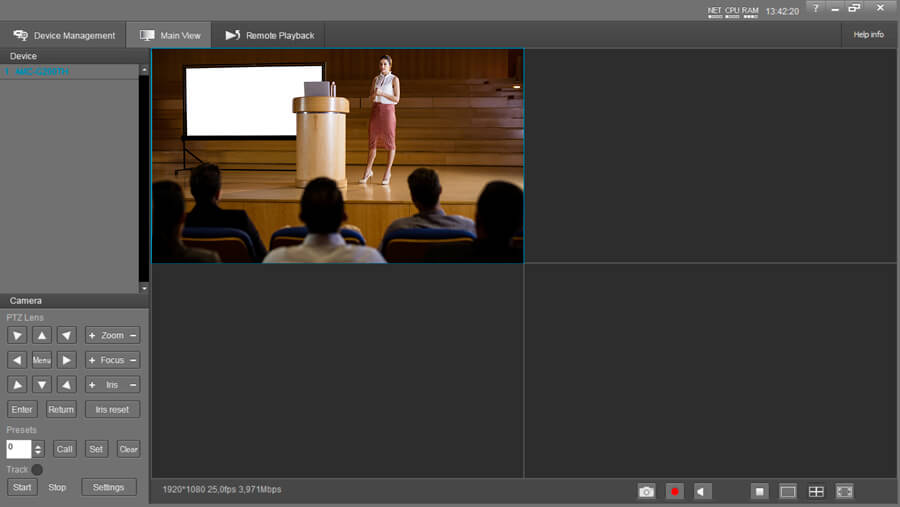Click the Call preset button

65,449
